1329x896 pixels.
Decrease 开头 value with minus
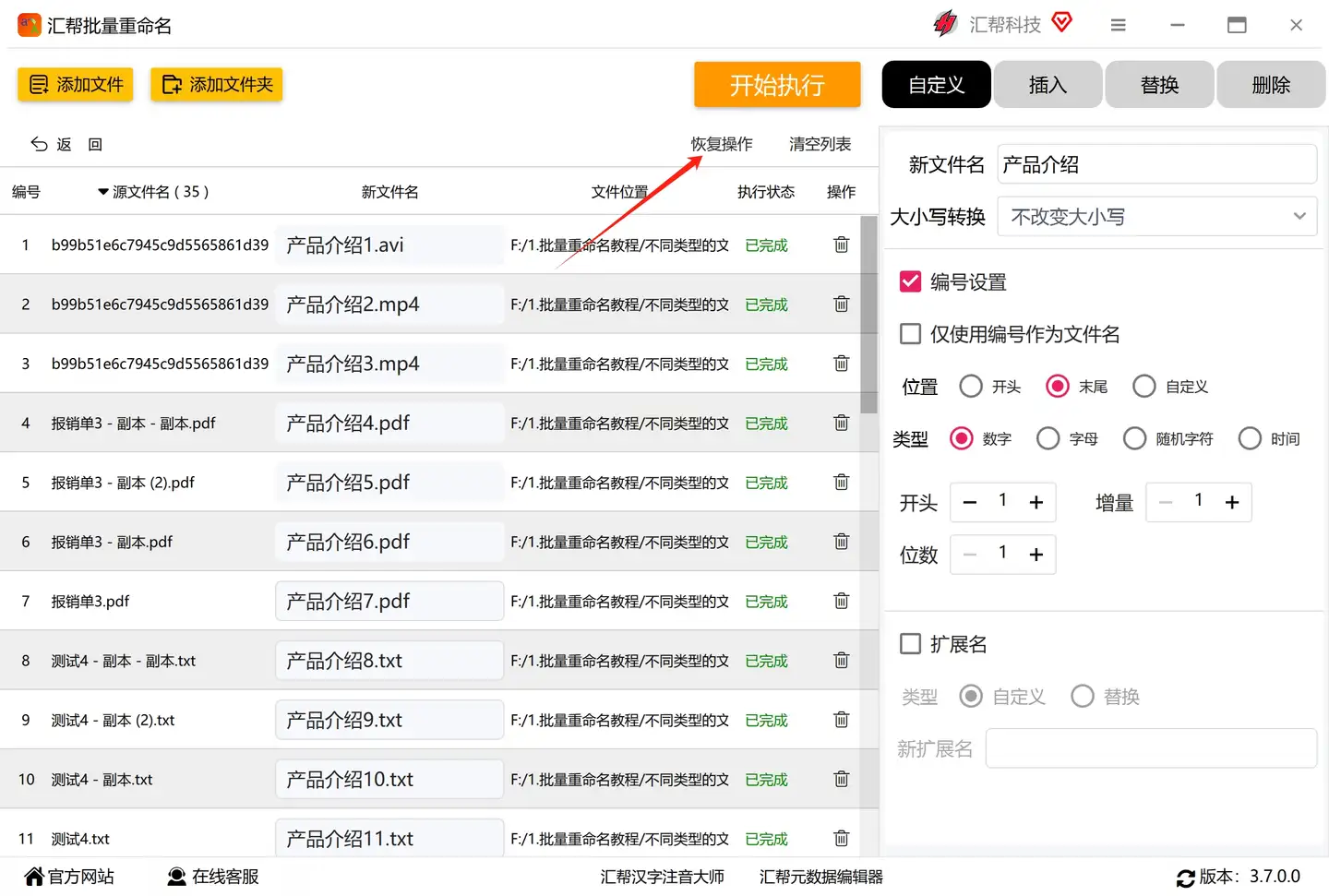[x=969, y=502]
